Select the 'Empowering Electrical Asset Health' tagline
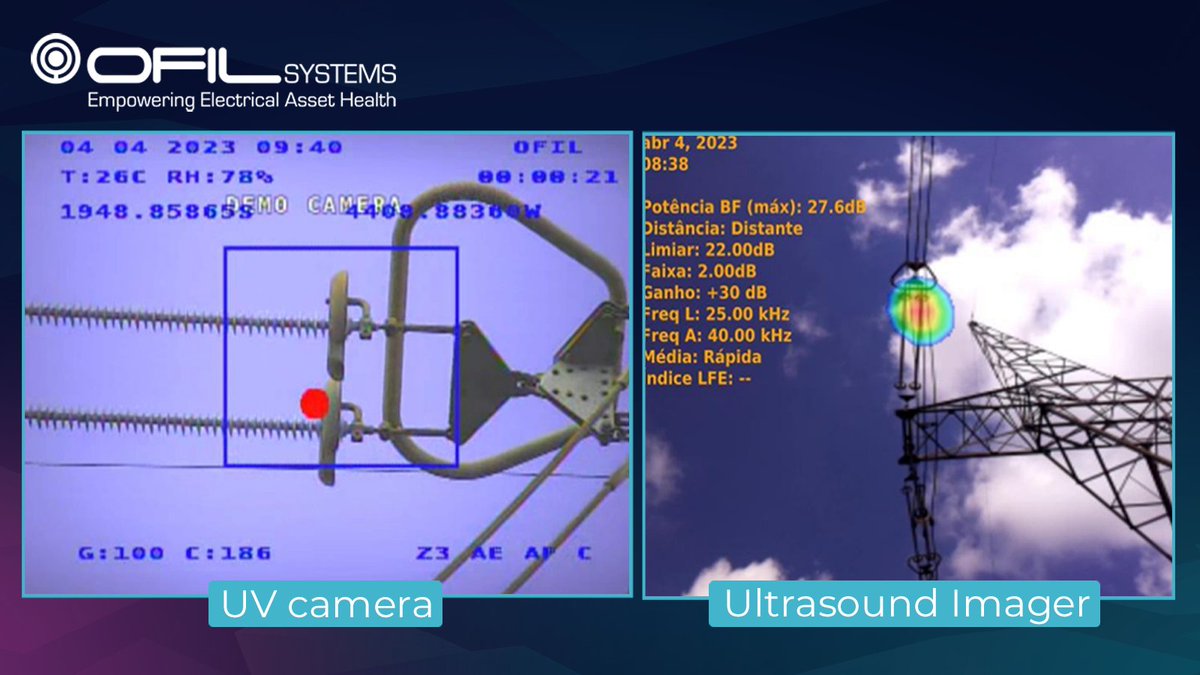This screenshot has height=675, width=1200. [241, 100]
